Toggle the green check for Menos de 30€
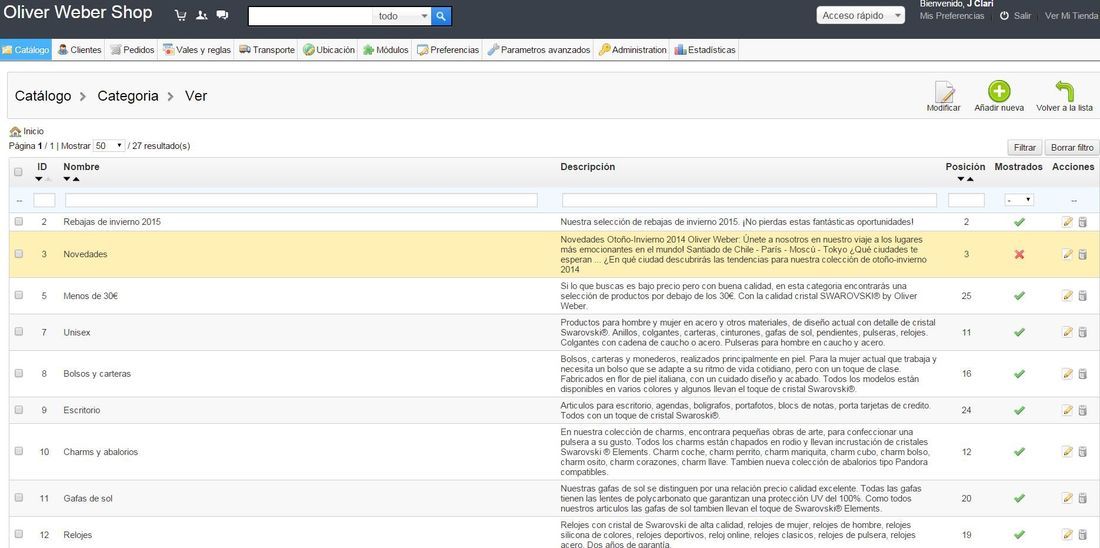The height and width of the screenshot is (548, 1100). 1019,296
